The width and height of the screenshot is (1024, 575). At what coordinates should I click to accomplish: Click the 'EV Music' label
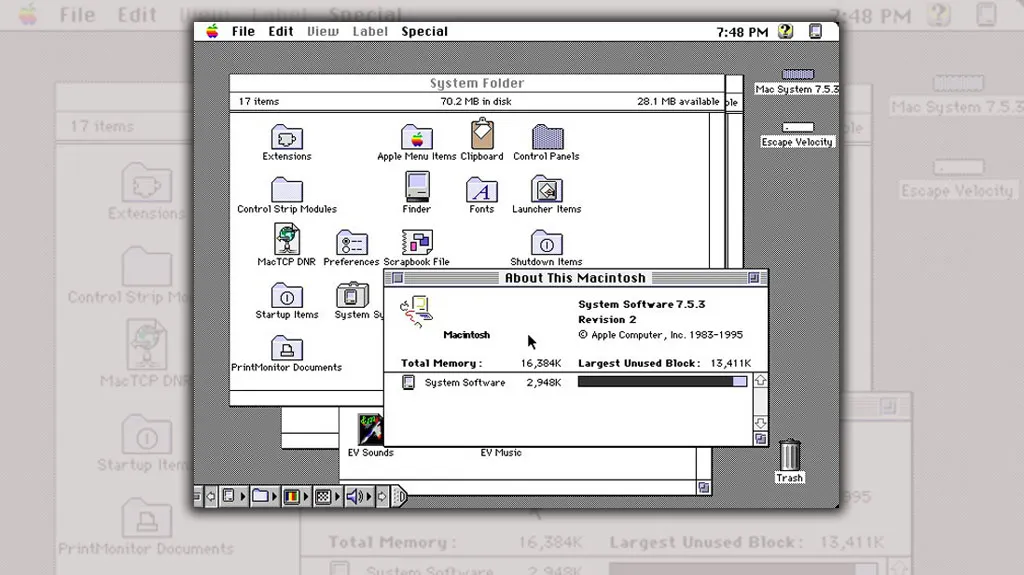tap(501, 452)
